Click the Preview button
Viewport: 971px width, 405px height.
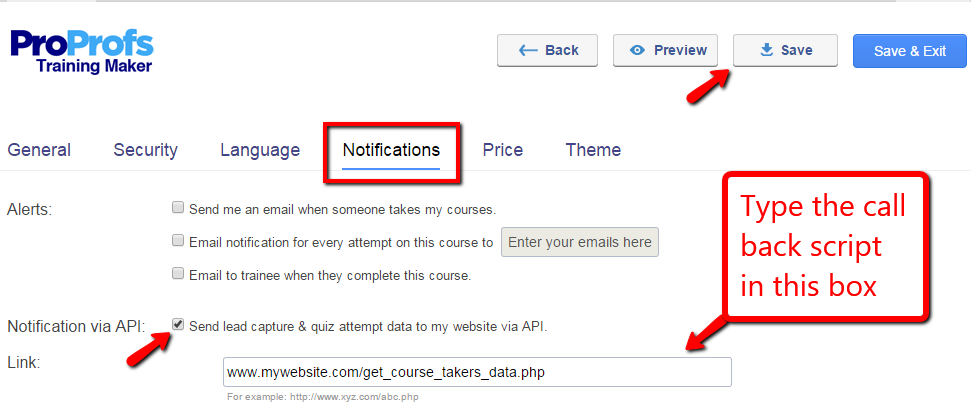pyautogui.click(x=668, y=50)
